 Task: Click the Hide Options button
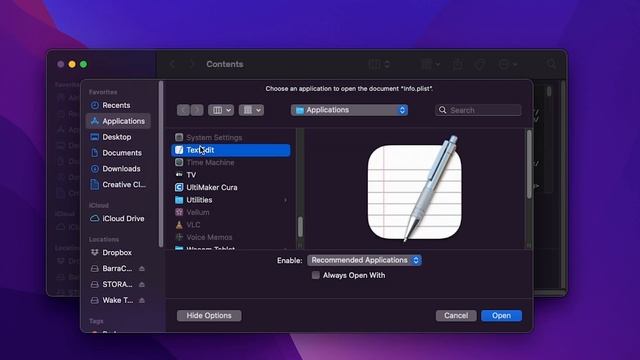click(209, 316)
